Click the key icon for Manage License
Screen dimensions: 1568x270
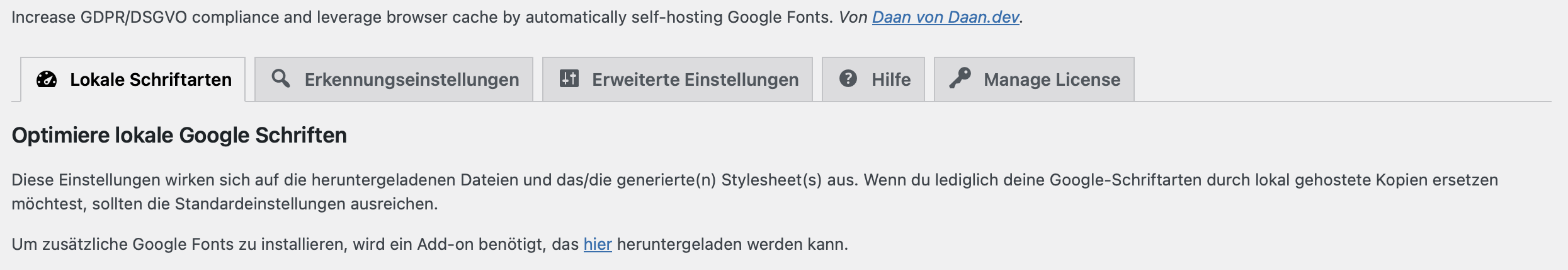click(960, 78)
